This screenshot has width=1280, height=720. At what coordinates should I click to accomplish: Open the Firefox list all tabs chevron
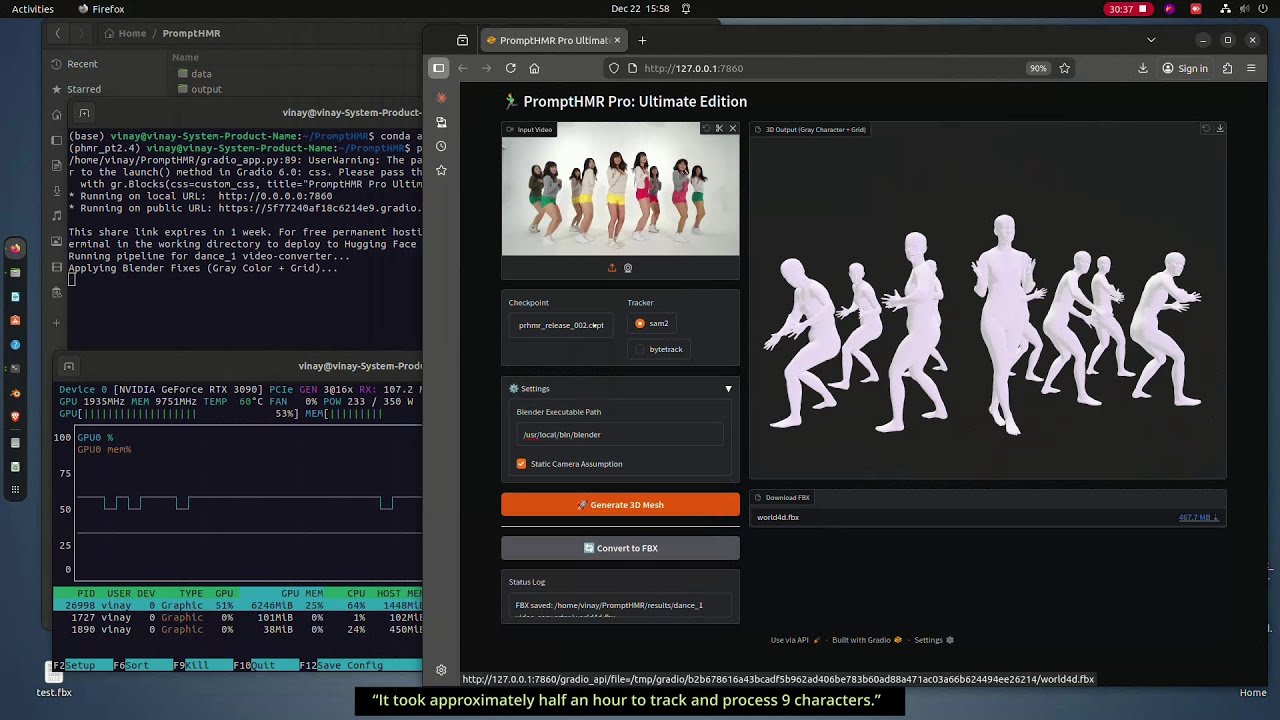tap(1151, 40)
